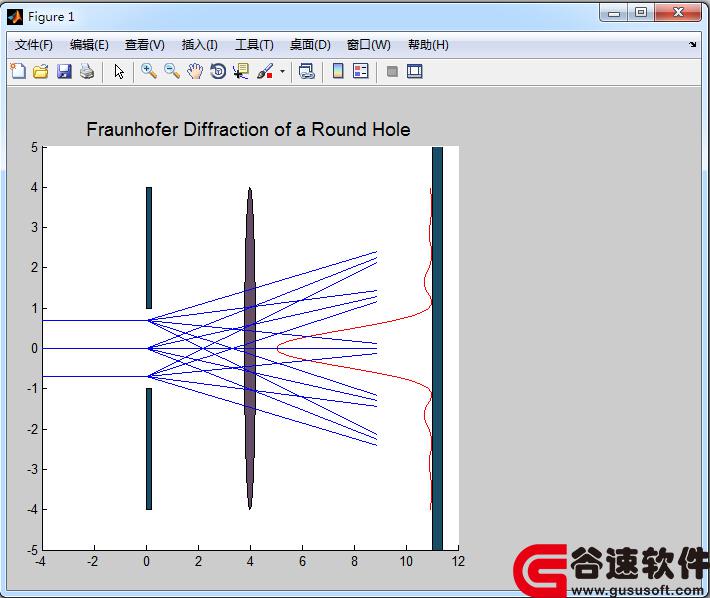
Task: Open the 桌面(D) menu
Action: point(310,45)
